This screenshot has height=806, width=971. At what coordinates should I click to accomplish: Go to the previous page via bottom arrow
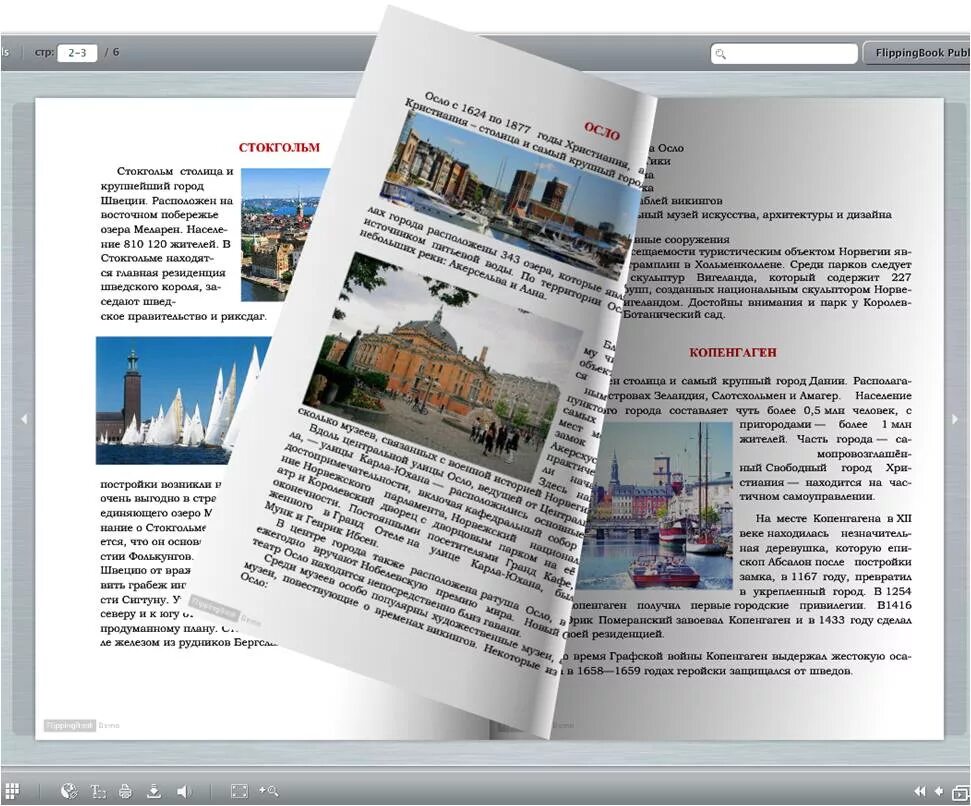click(x=939, y=791)
